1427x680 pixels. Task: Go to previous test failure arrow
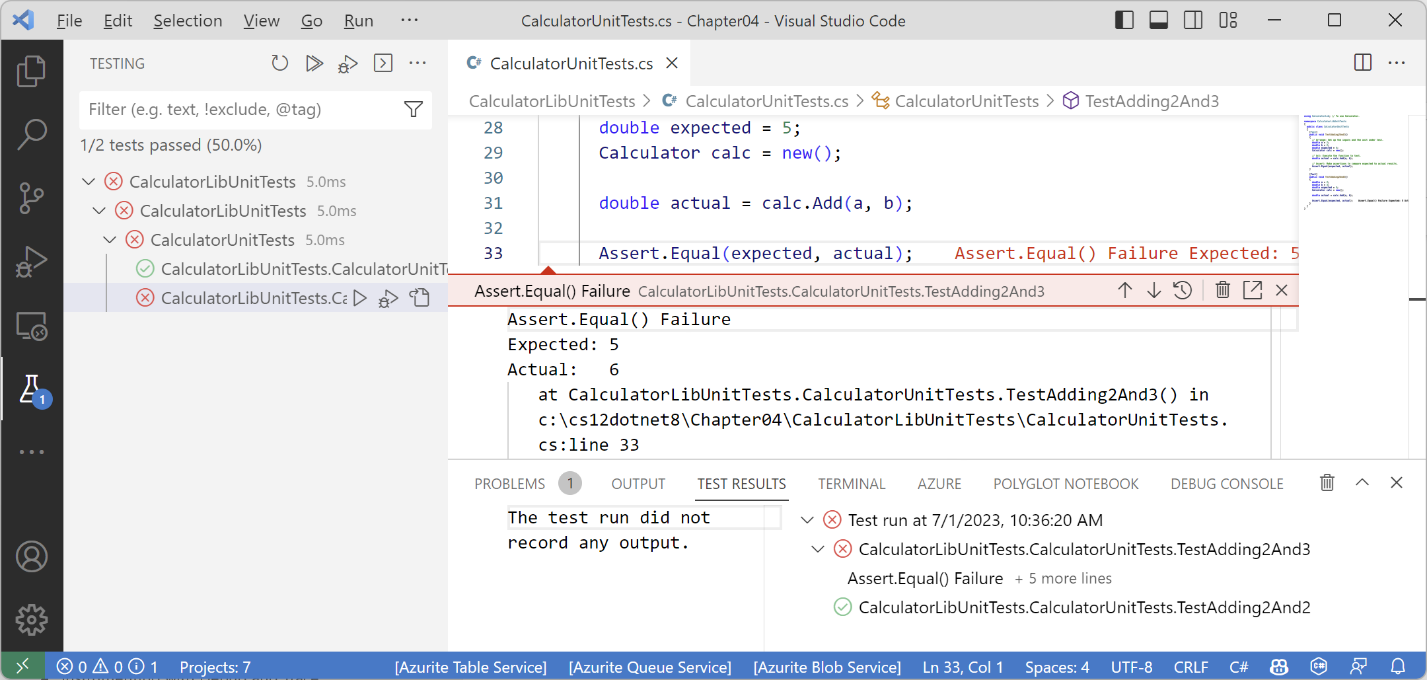point(1125,291)
